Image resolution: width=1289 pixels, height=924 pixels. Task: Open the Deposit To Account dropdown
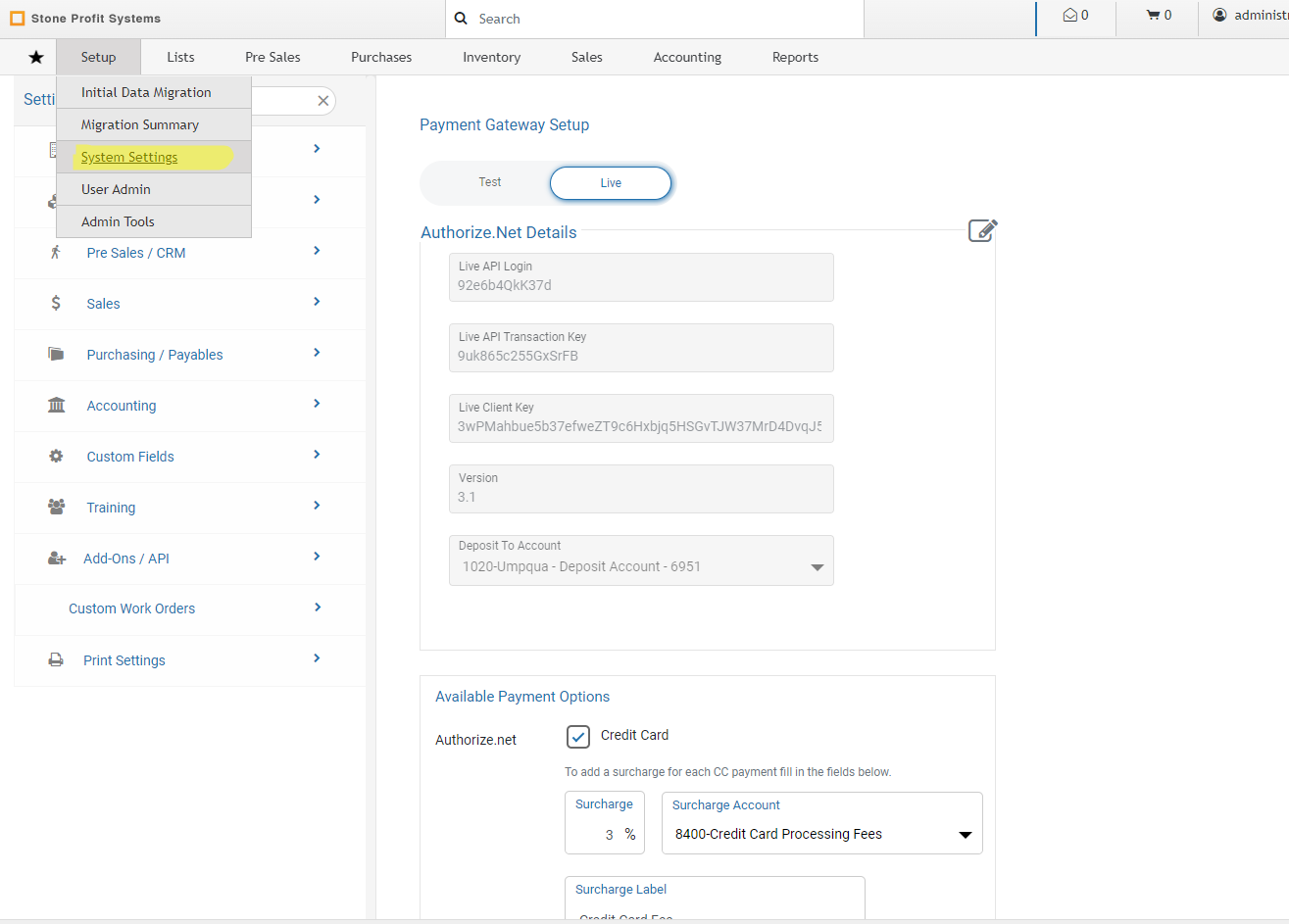(641, 560)
